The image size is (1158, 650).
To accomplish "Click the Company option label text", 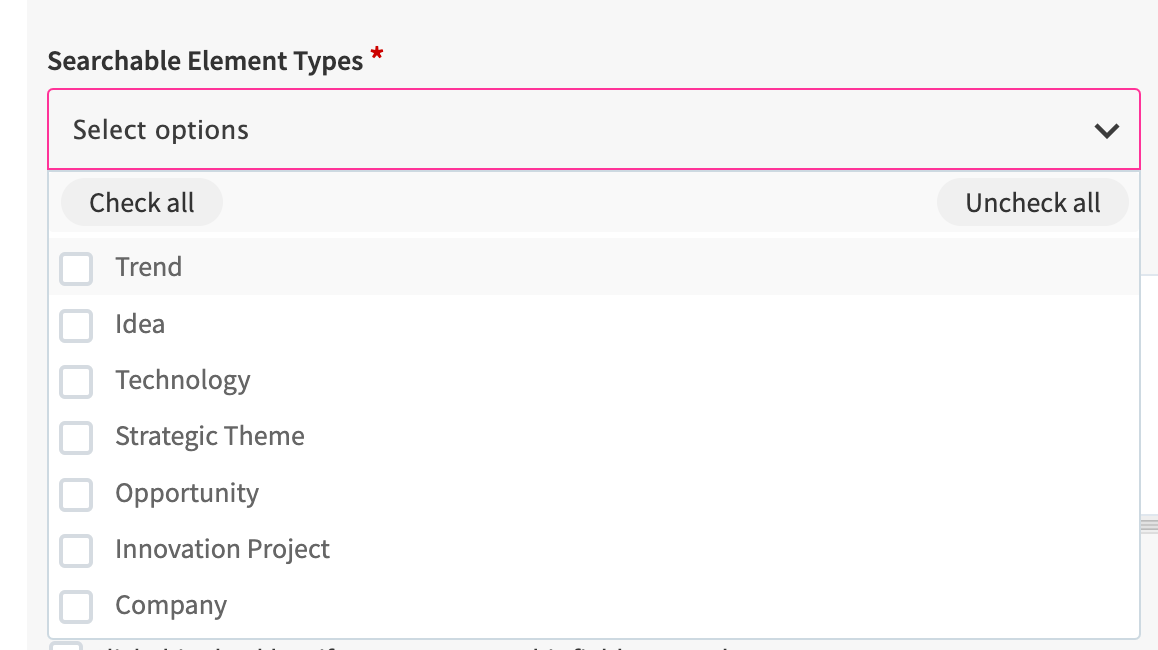I will pos(171,605).
